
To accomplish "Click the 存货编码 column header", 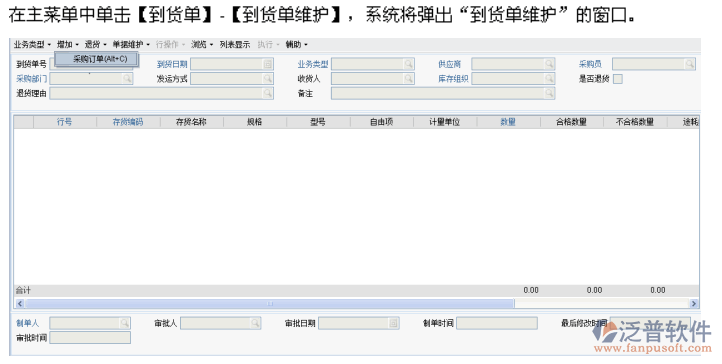I will coord(128,122).
